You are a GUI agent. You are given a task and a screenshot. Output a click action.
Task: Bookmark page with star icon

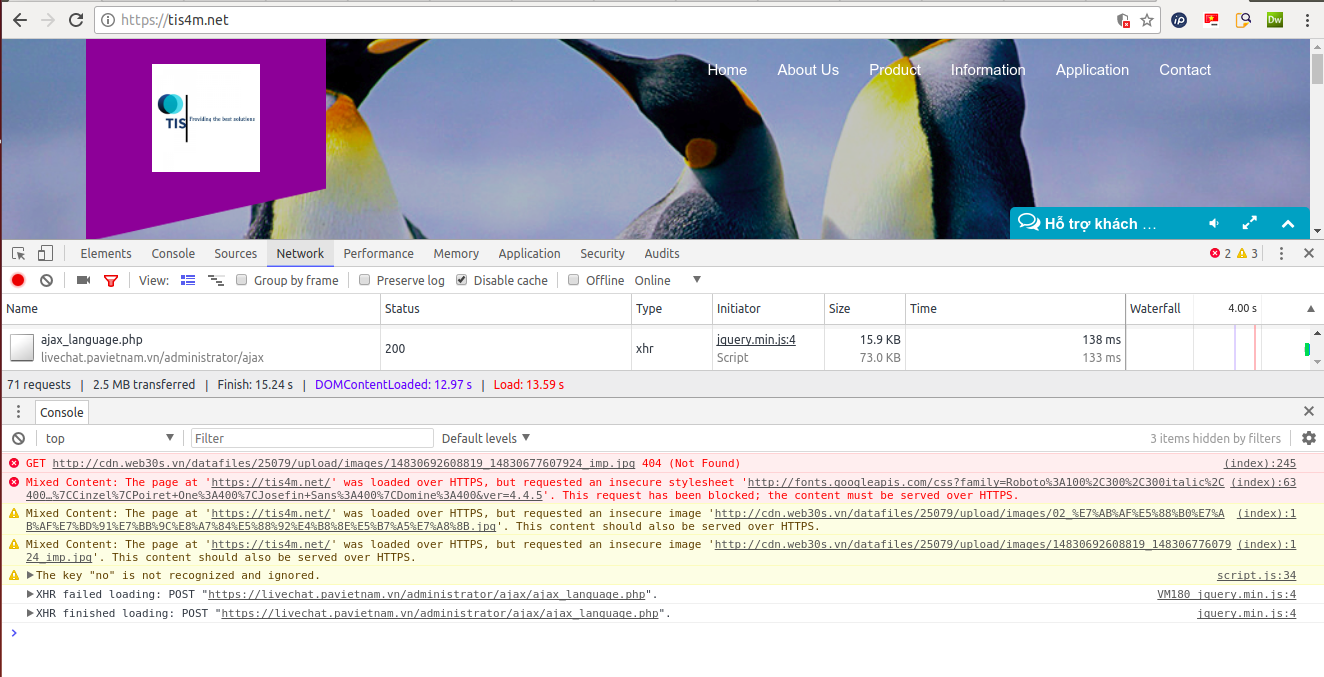(1147, 20)
